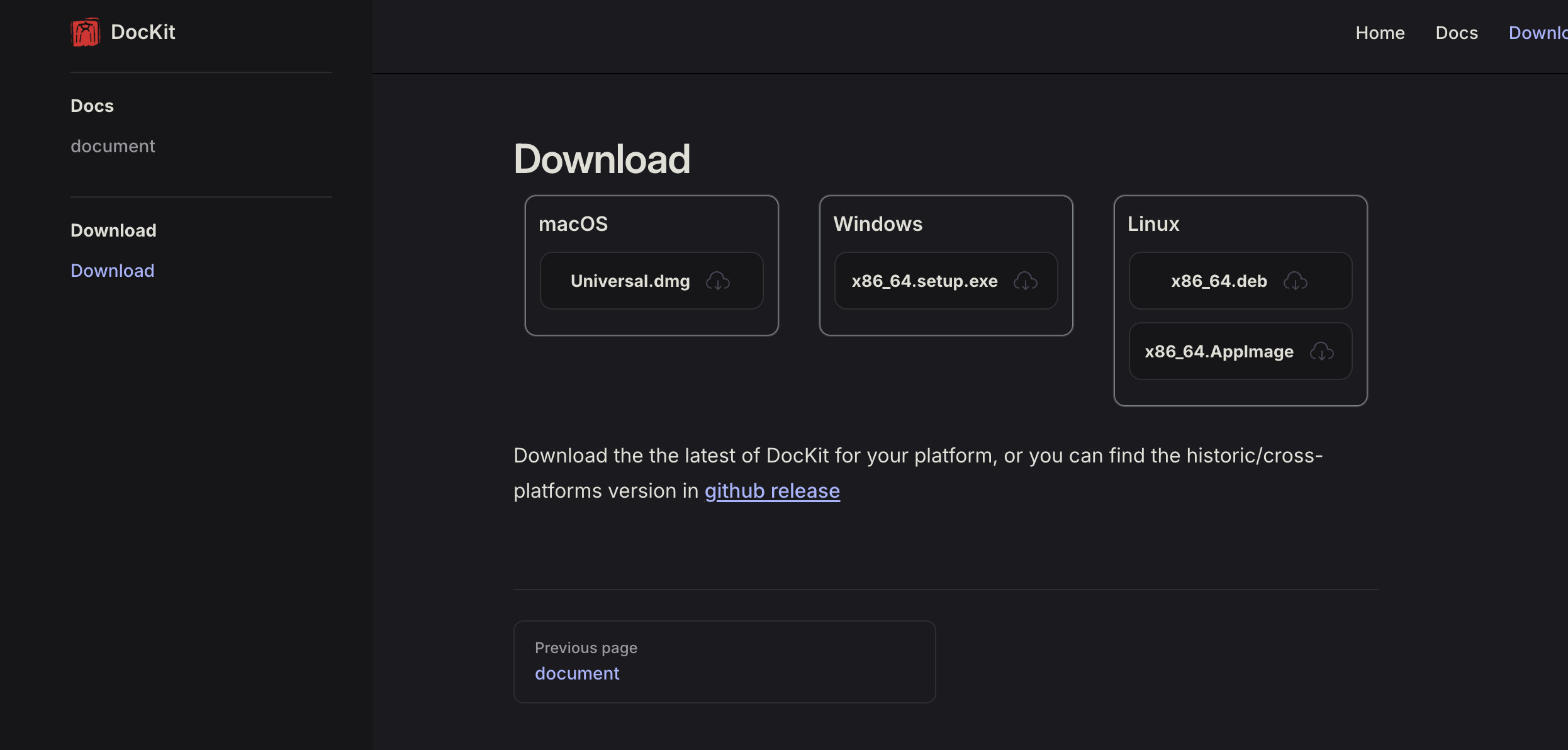Click the Download section header in sidebar
This screenshot has height=750, width=1568.
[113, 230]
